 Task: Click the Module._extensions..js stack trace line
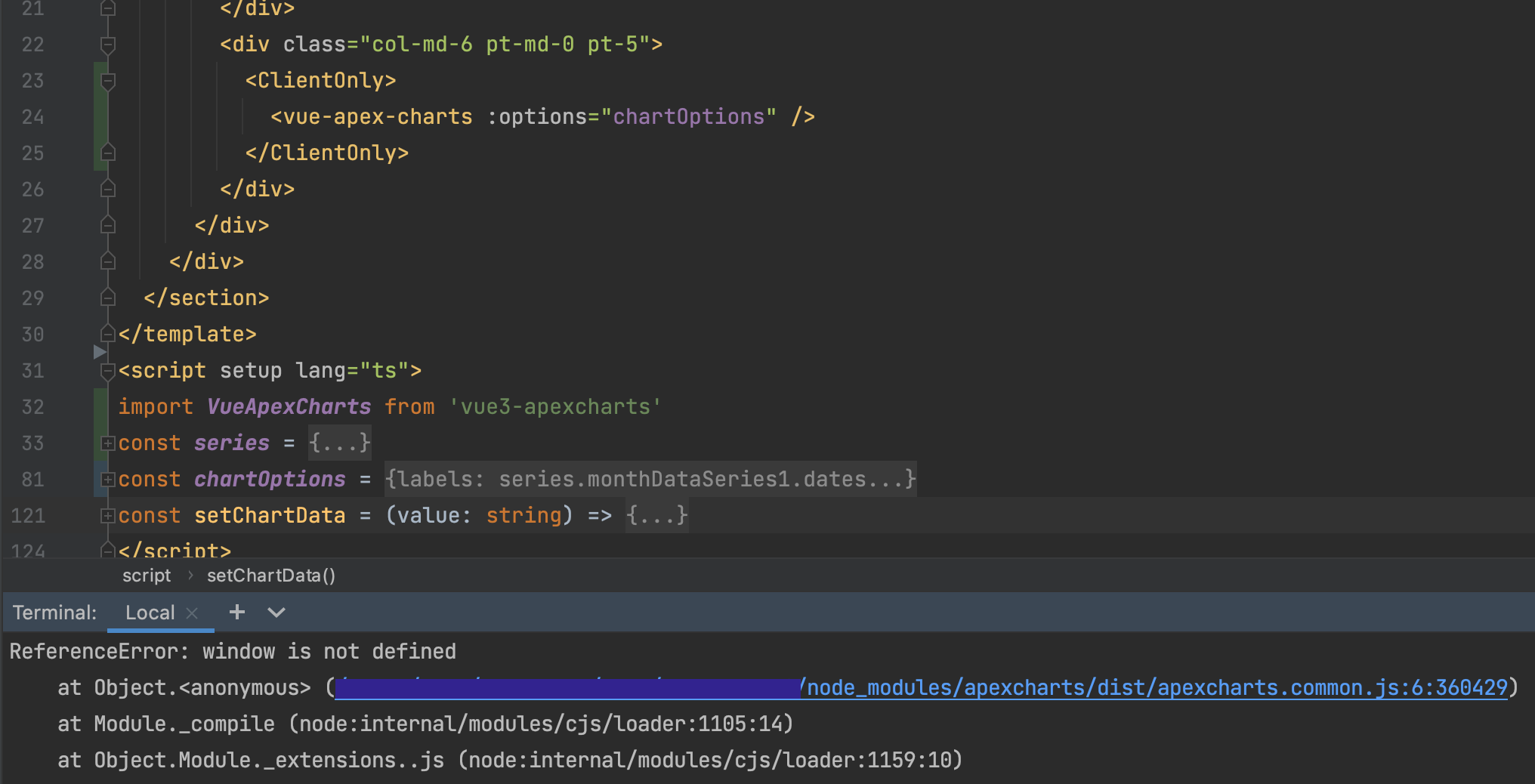pyautogui.click(x=510, y=760)
